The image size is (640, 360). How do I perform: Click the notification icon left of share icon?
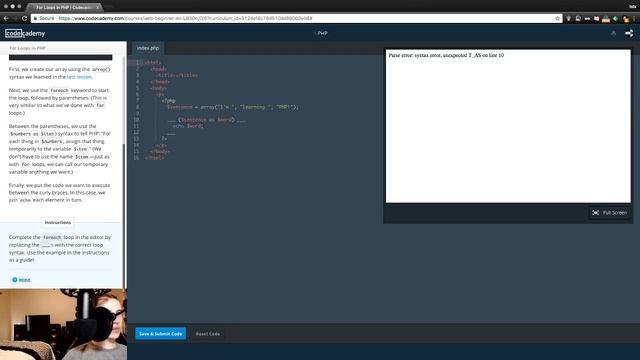tap(613, 33)
